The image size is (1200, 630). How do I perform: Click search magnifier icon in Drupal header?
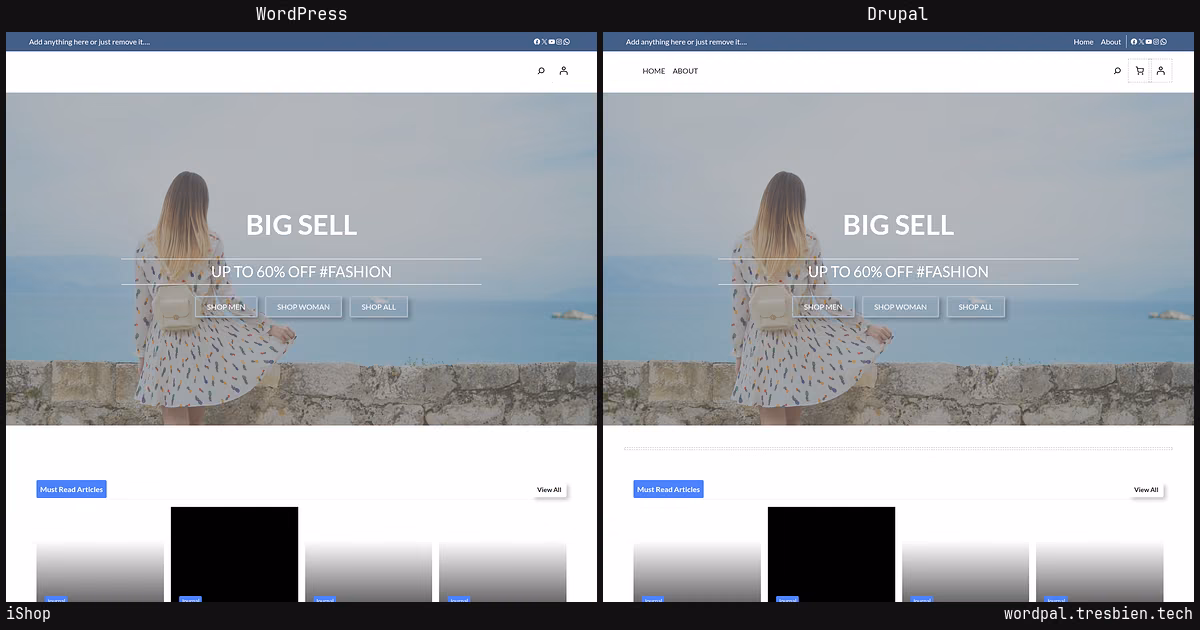coord(1117,71)
